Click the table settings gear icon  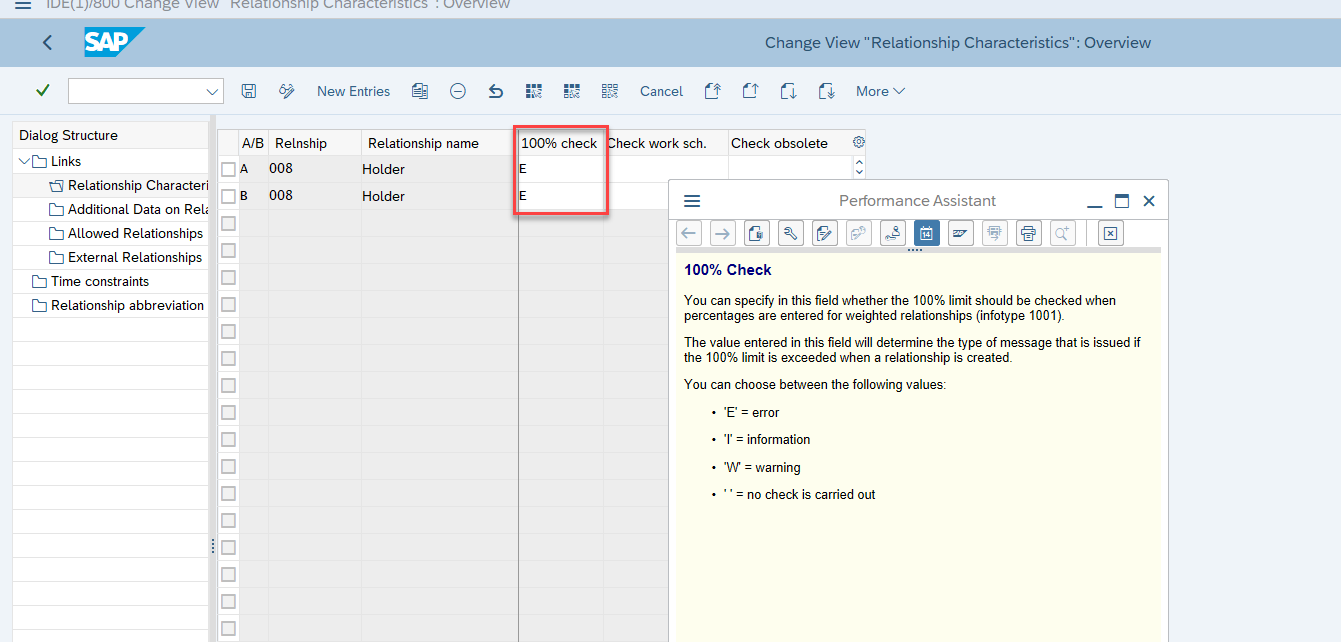pyautogui.click(x=858, y=142)
